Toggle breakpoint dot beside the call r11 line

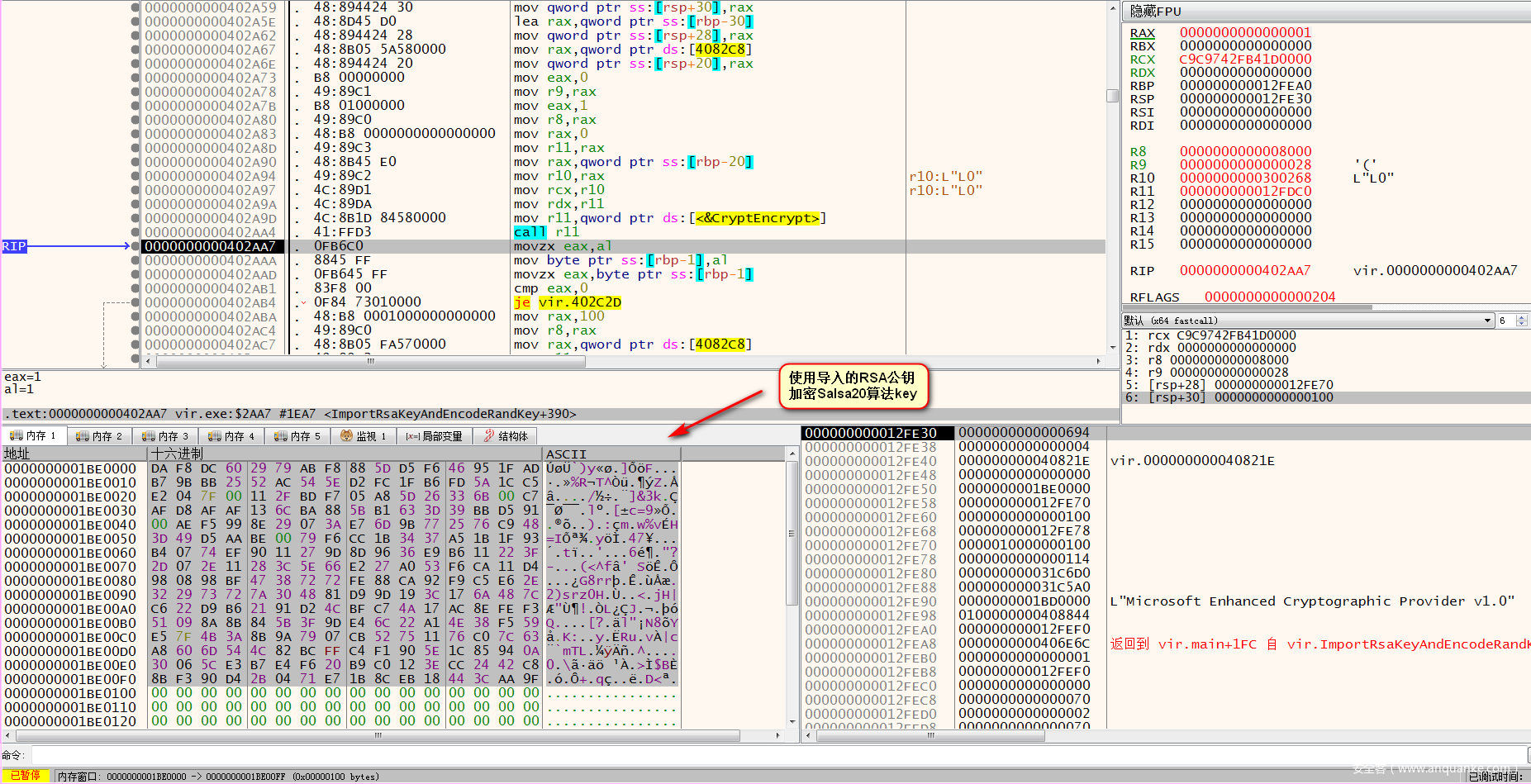135,232
